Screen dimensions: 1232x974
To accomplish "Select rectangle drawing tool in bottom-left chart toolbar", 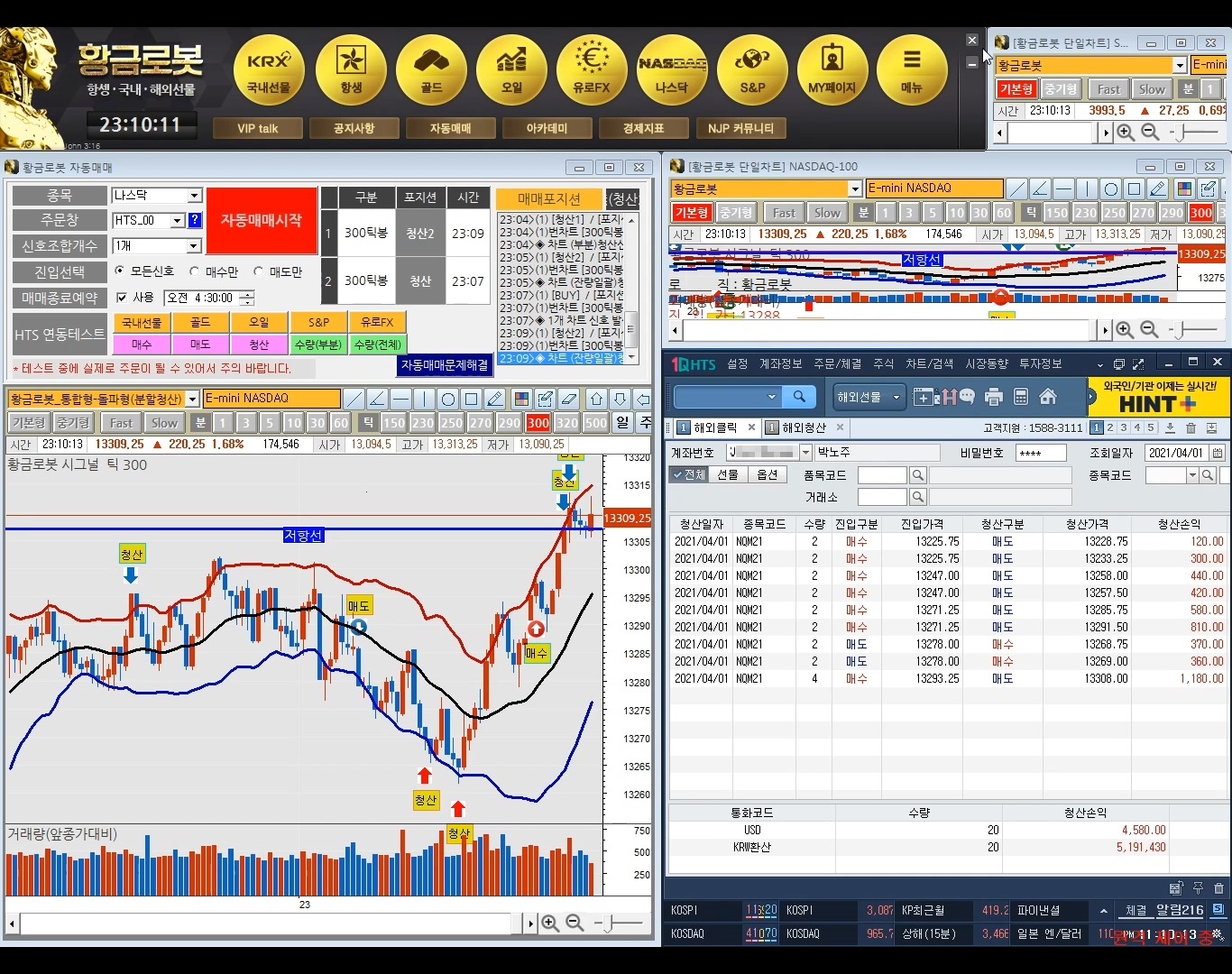I will [x=472, y=399].
